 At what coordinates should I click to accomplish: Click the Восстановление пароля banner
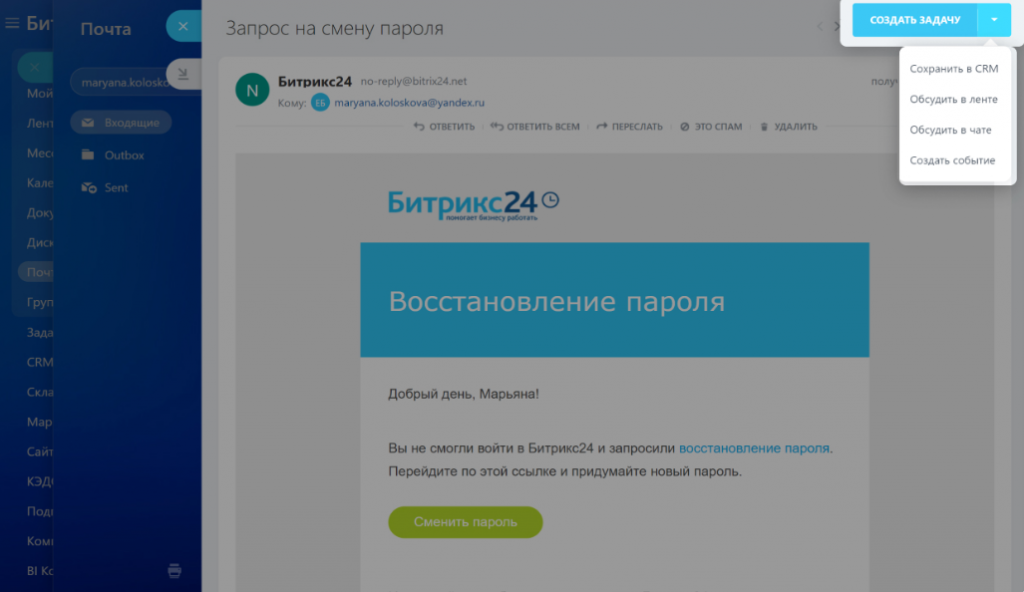click(x=615, y=300)
